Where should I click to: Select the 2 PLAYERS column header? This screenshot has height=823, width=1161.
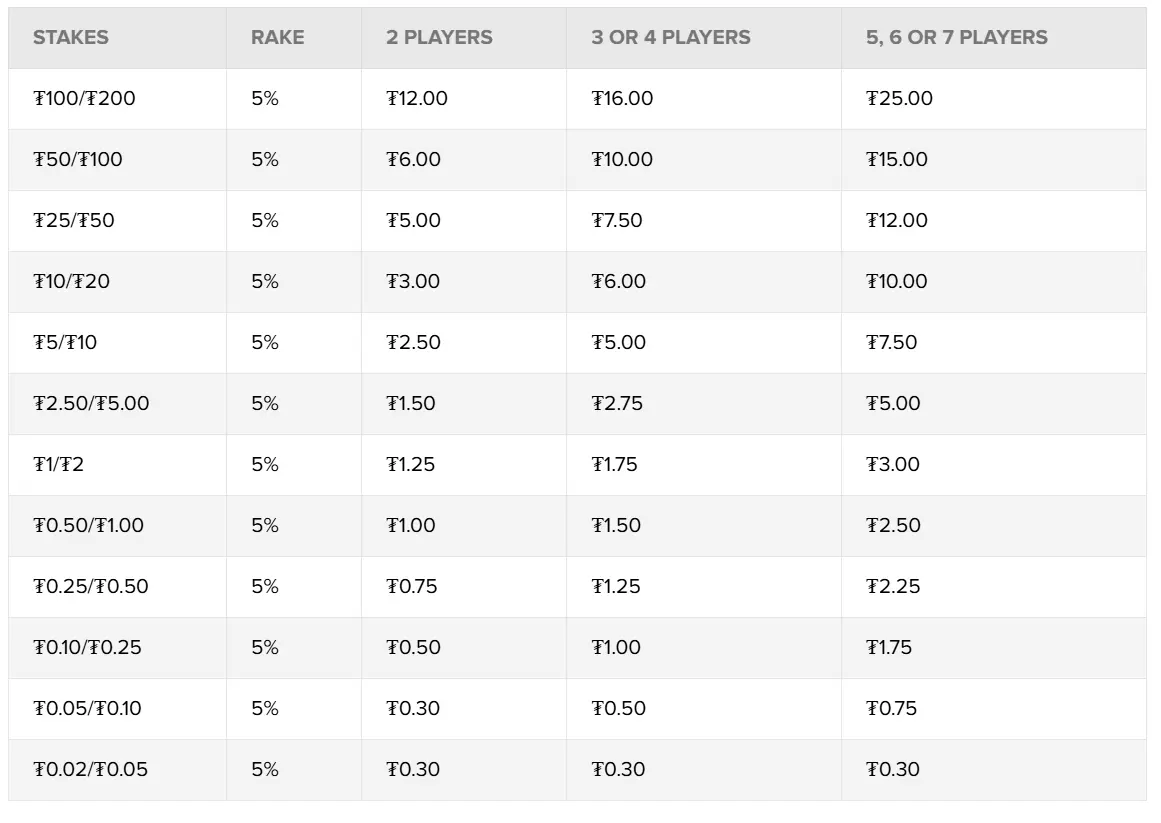pos(439,38)
